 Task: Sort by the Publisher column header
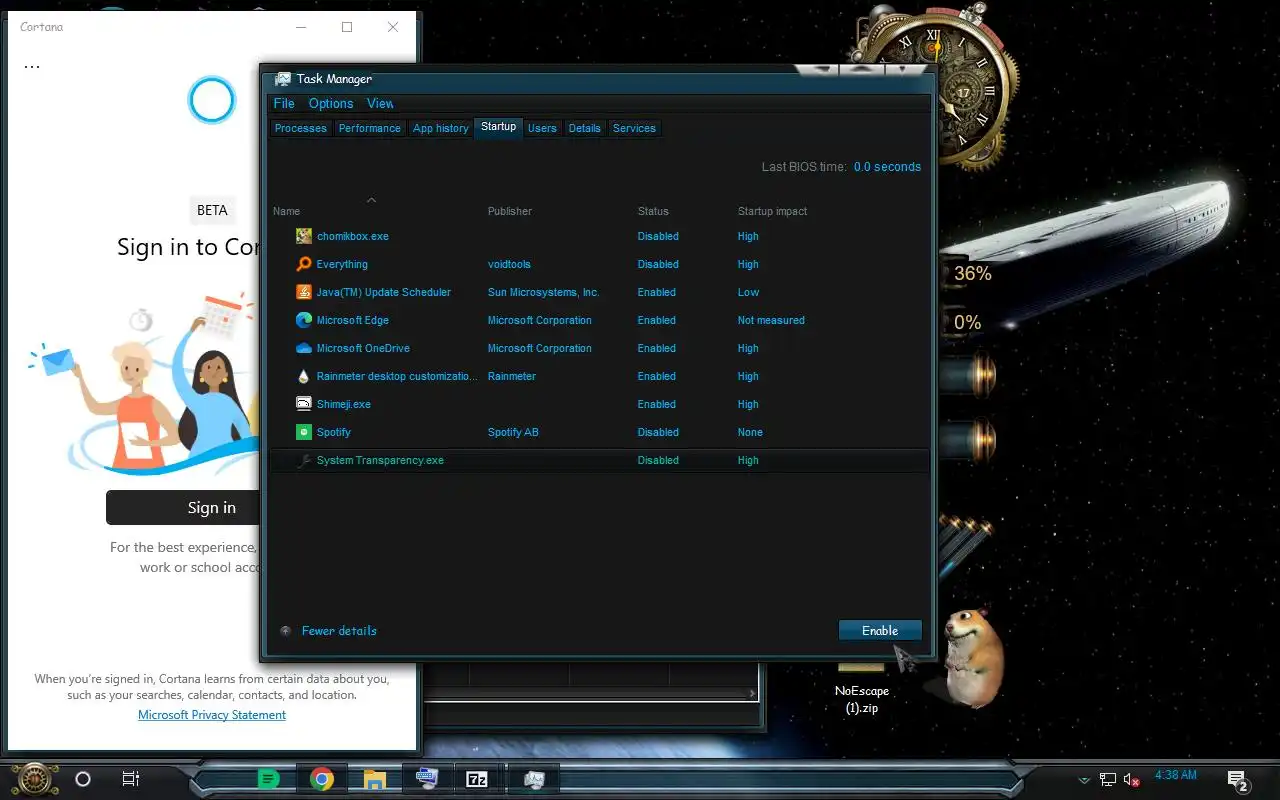click(510, 211)
